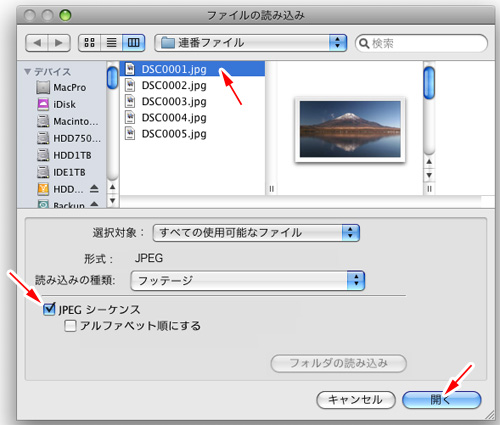This screenshot has height=425, width=500.
Task: Switch to column view mode
Action: [x=133, y=43]
